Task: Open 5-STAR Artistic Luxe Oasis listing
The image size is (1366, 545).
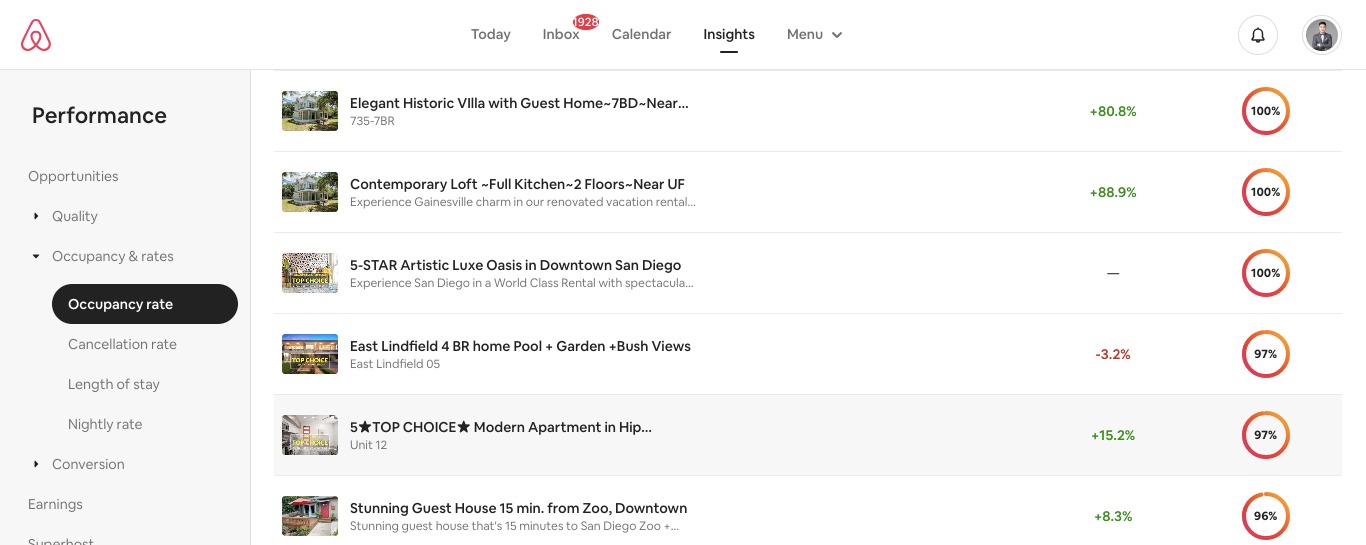Action: [515, 265]
